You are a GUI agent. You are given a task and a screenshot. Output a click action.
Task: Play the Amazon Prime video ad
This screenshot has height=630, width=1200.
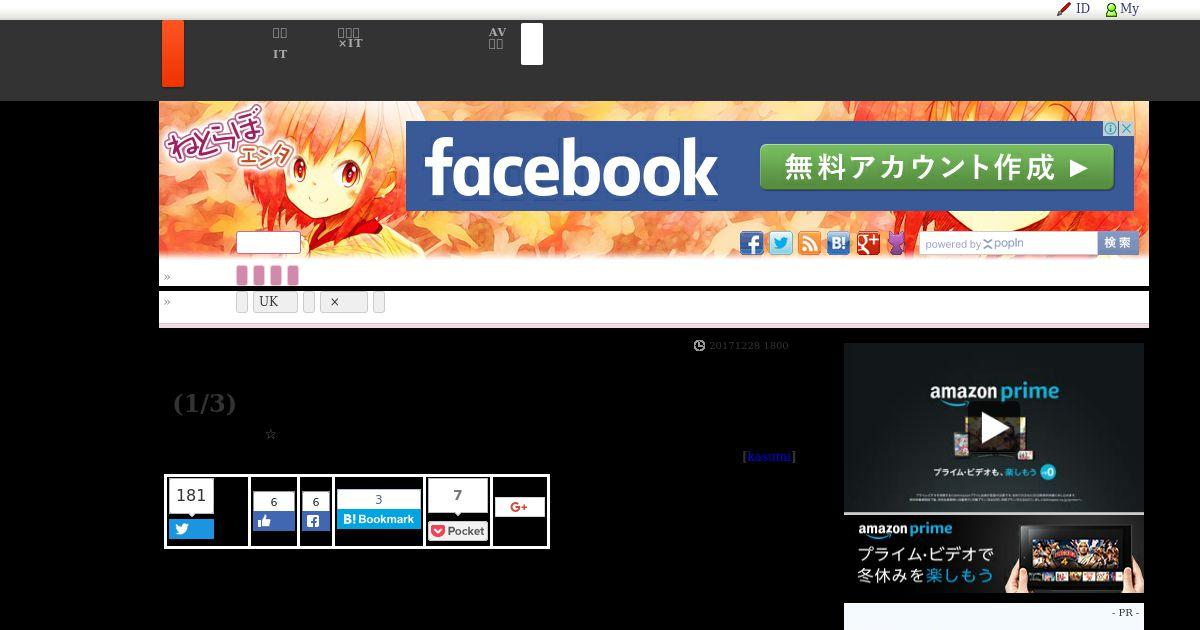pos(994,428)
